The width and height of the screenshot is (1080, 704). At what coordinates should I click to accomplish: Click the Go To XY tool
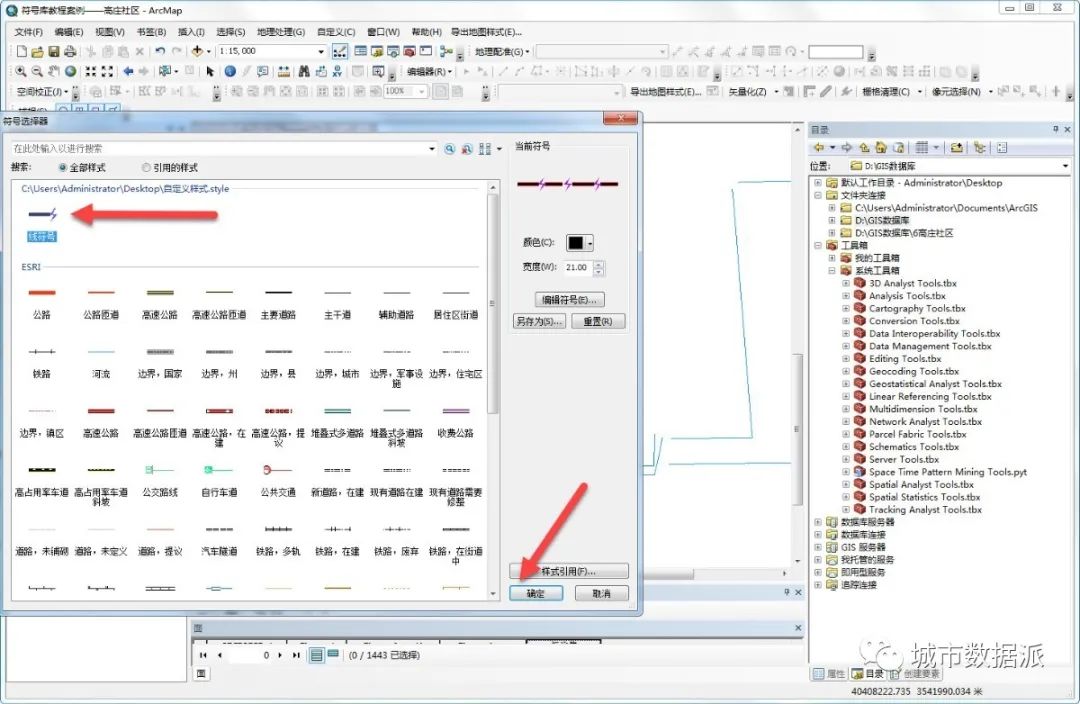[337, 71]
